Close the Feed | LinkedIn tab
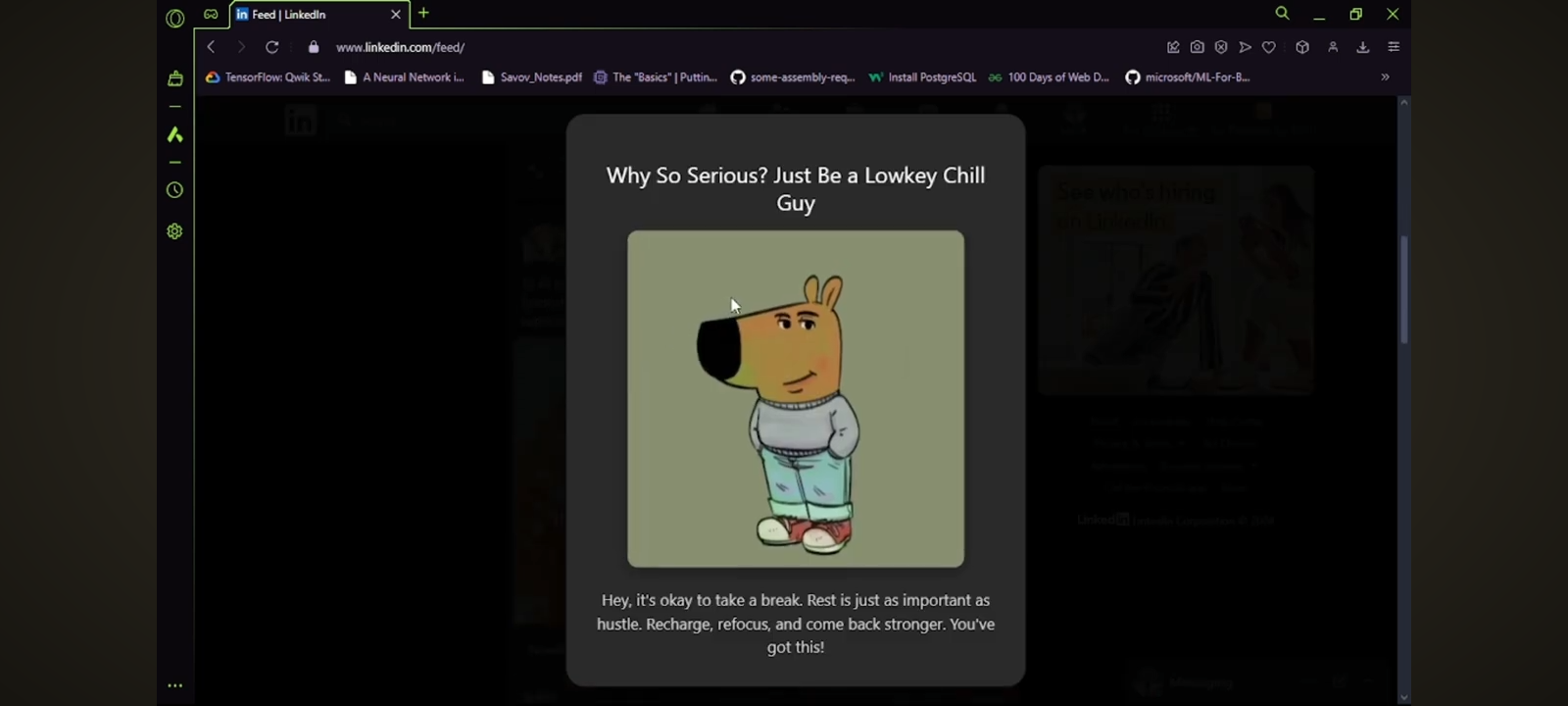Screen dimensions: 1568x706 click(396, 15)
